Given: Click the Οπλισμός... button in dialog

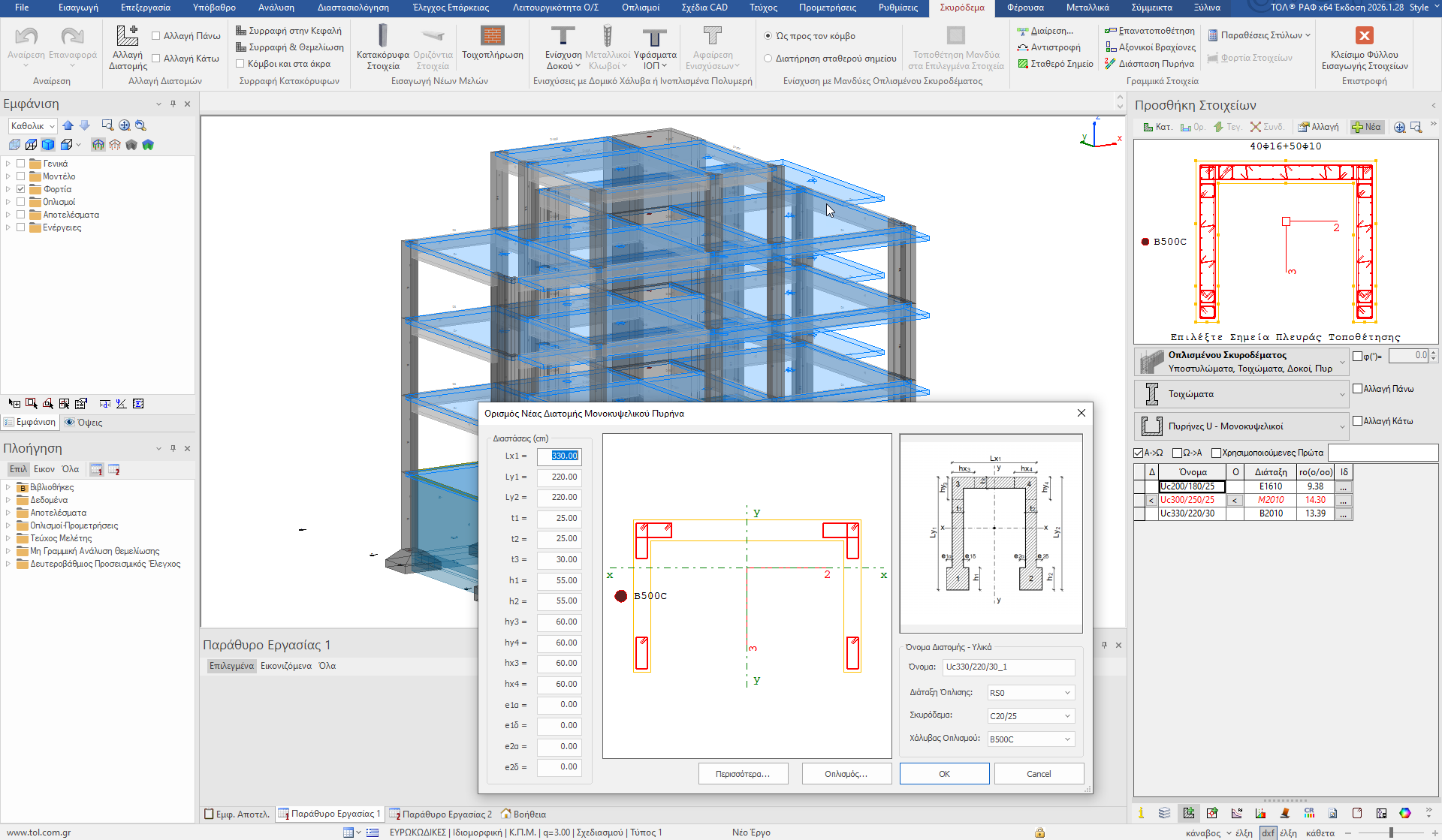Looking at the screenshot, I should pos(846,774).
